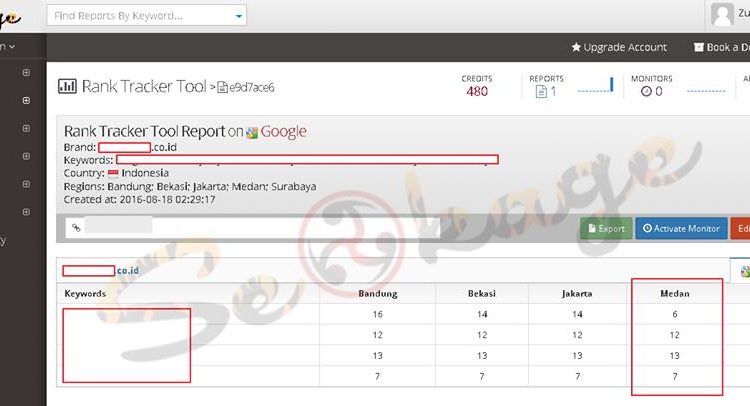Image resolution: width=750 pixels, height=406 pixels.
Task: Expand the first sidebar menu item
Action: click(26, 73)
